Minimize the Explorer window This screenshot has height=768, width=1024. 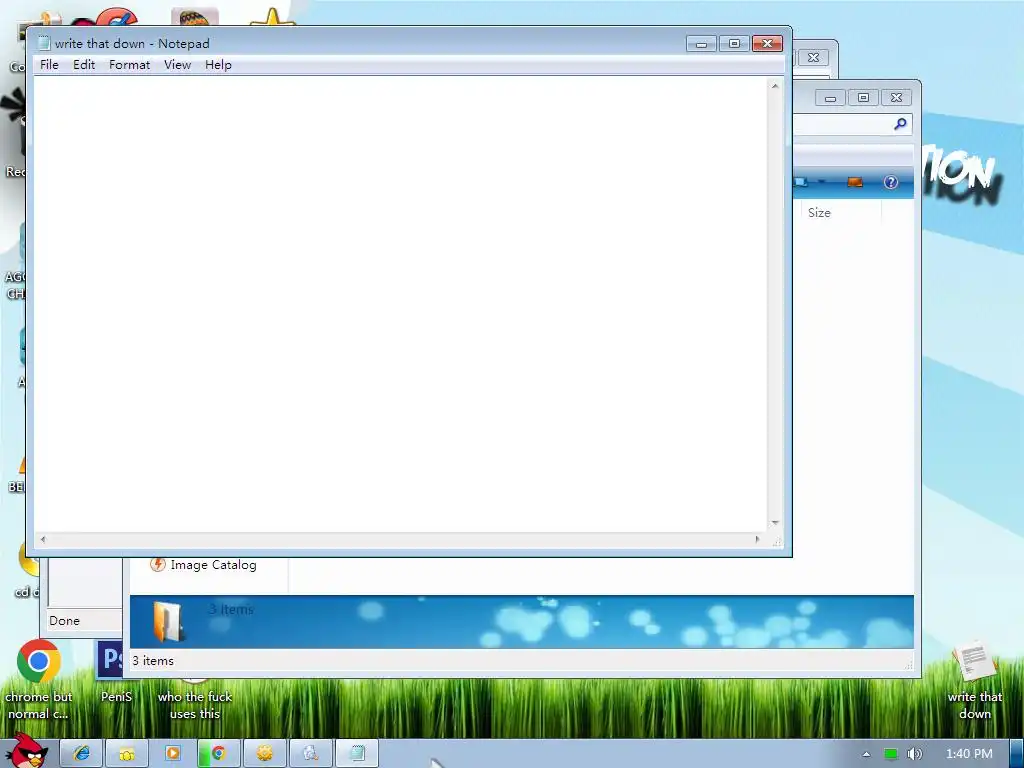coord(830,98)
